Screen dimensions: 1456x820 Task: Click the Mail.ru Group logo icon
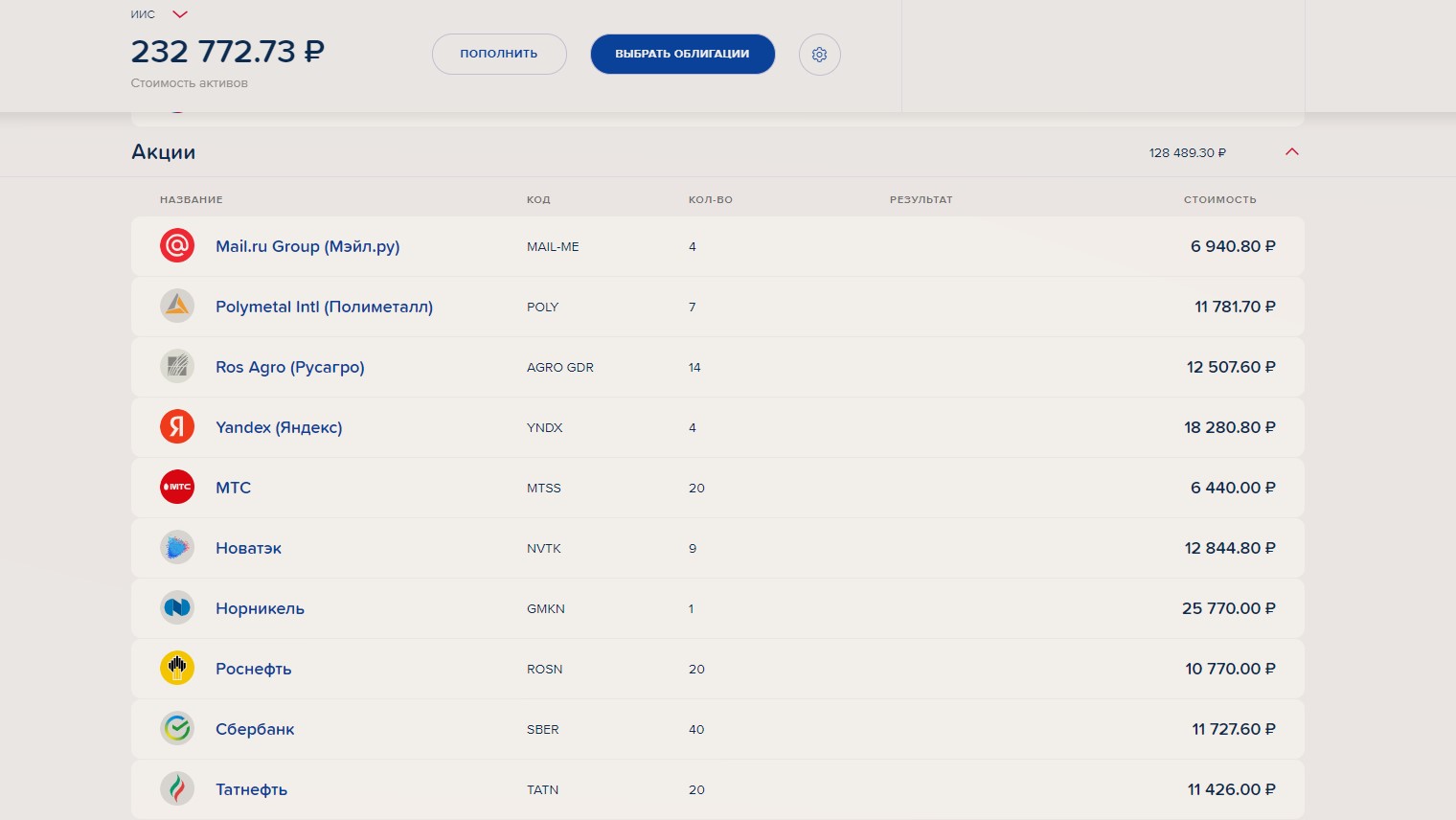click(x=177, y=246)
